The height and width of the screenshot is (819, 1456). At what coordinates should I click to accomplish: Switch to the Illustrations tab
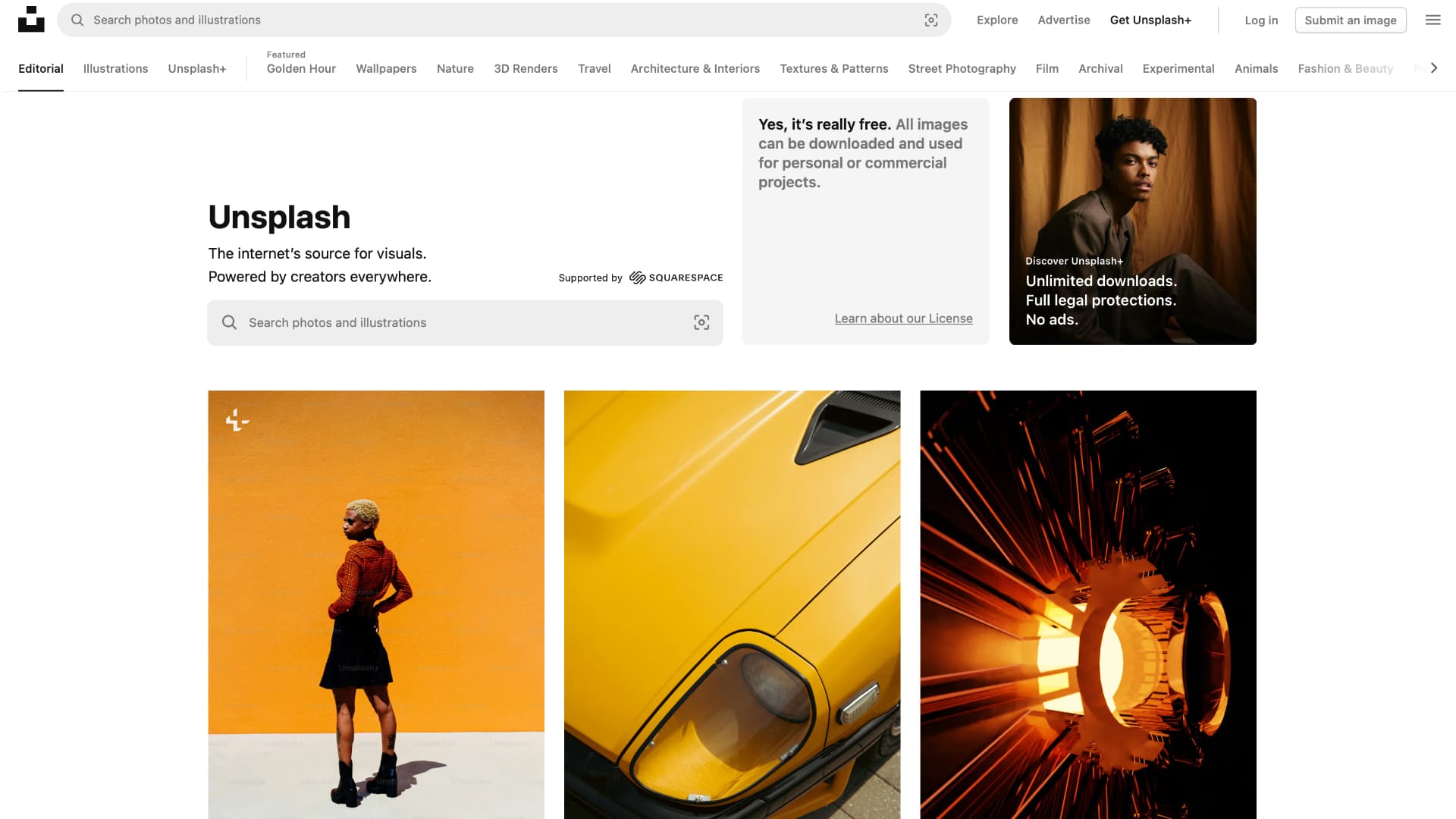(x=115, y=69)
